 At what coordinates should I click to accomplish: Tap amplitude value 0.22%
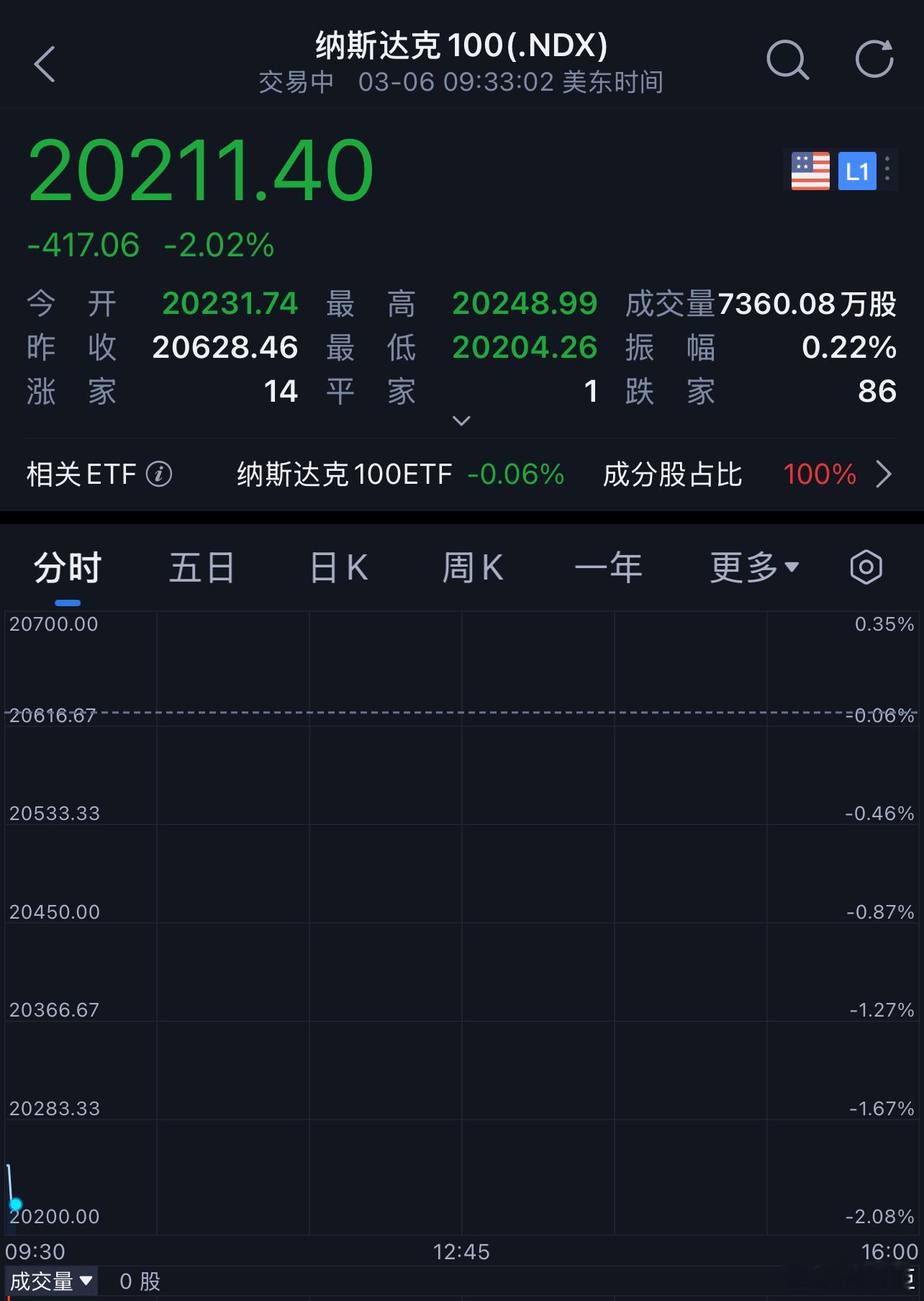pyautogui.click(x=849, y=348)
